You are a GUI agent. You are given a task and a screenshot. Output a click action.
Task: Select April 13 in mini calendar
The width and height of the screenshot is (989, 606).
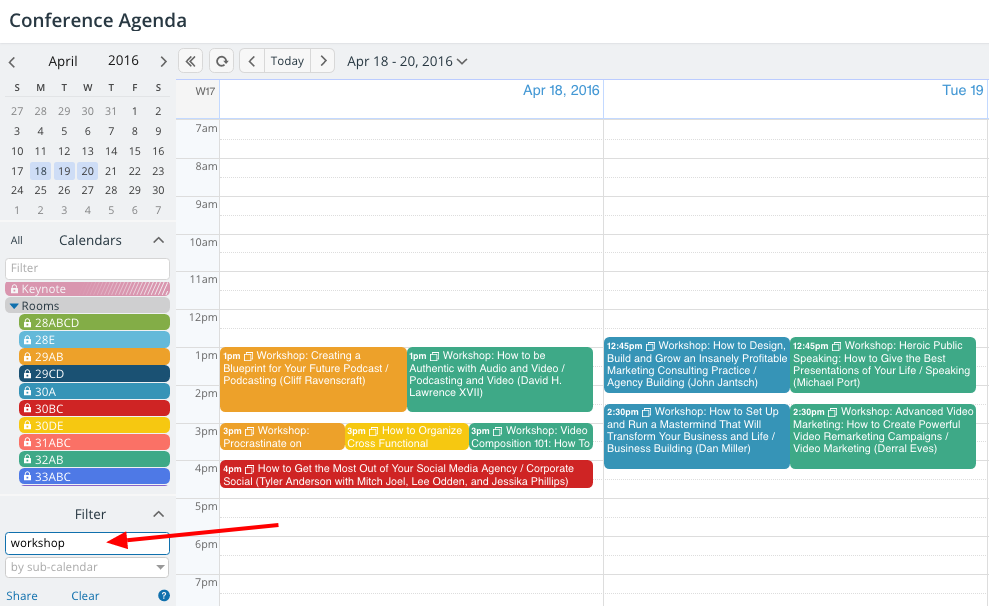tap(88, 151)
